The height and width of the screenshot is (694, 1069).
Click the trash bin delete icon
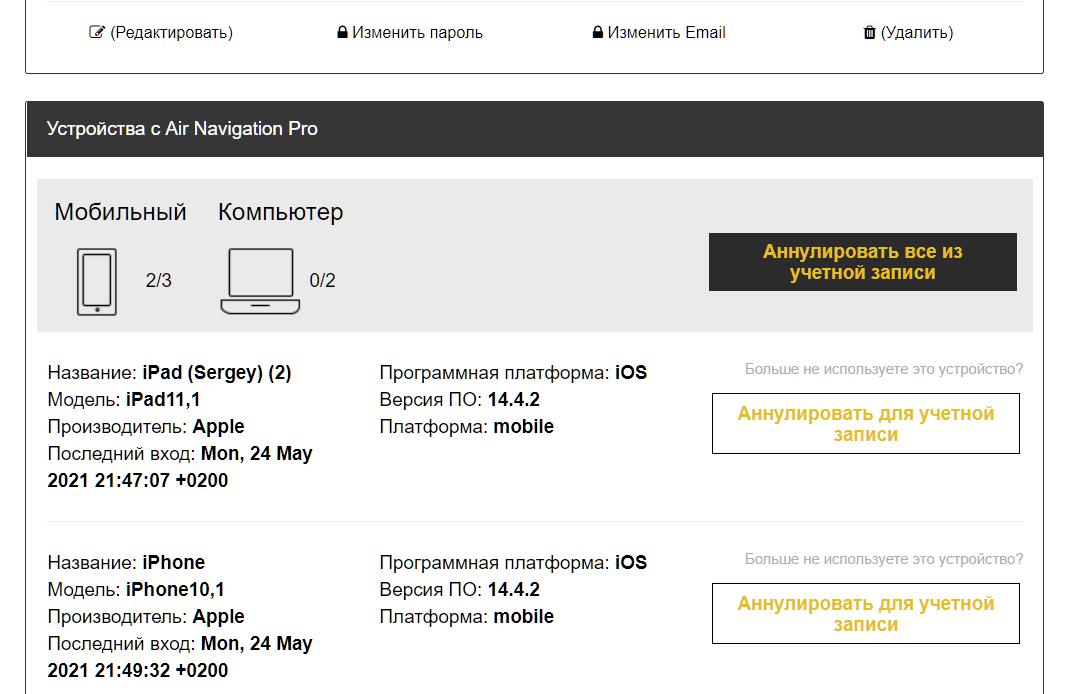click(x=869, y=33)
